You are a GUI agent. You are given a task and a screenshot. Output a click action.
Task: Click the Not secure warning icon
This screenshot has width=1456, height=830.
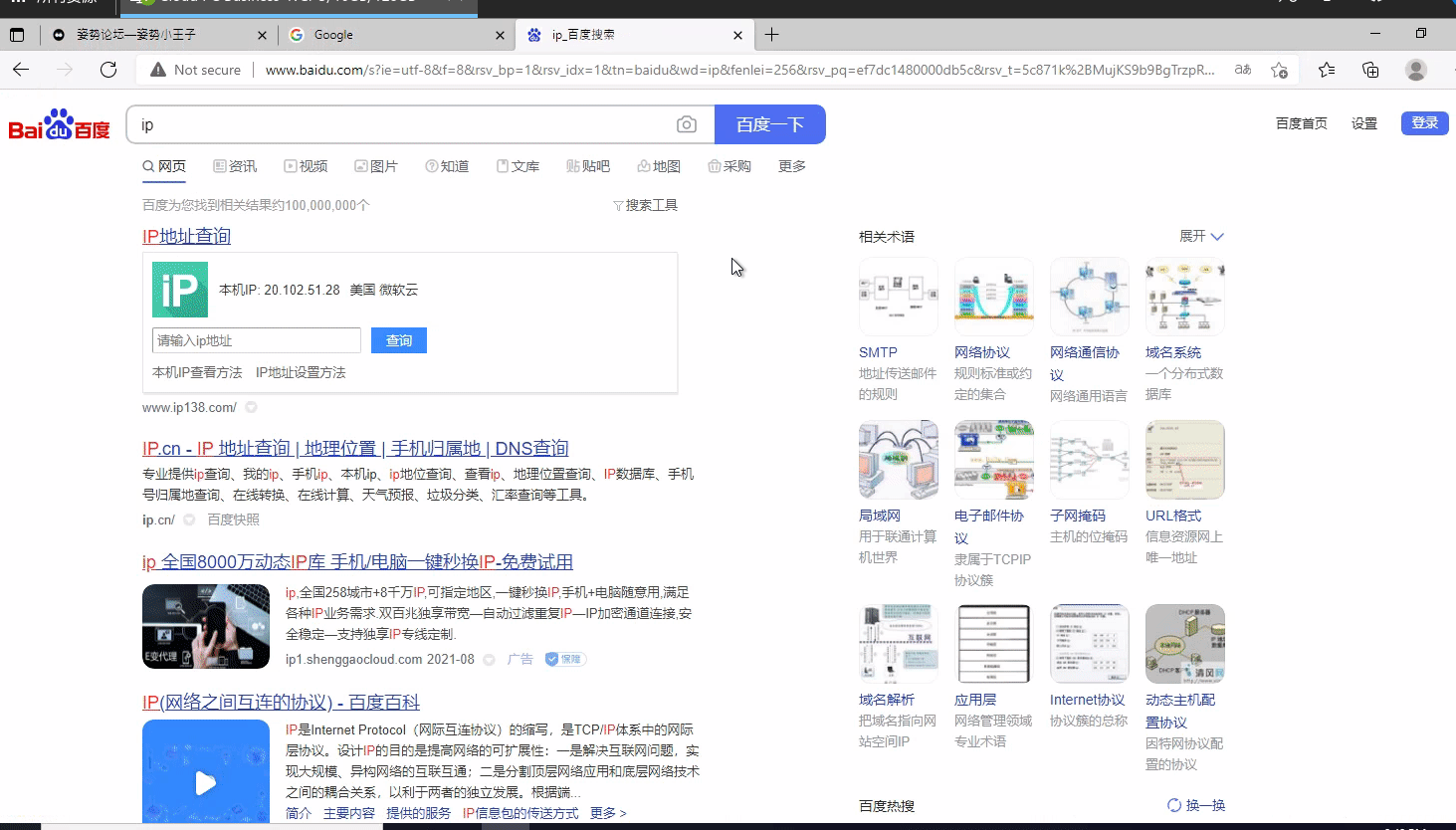[x=157, y=70]
